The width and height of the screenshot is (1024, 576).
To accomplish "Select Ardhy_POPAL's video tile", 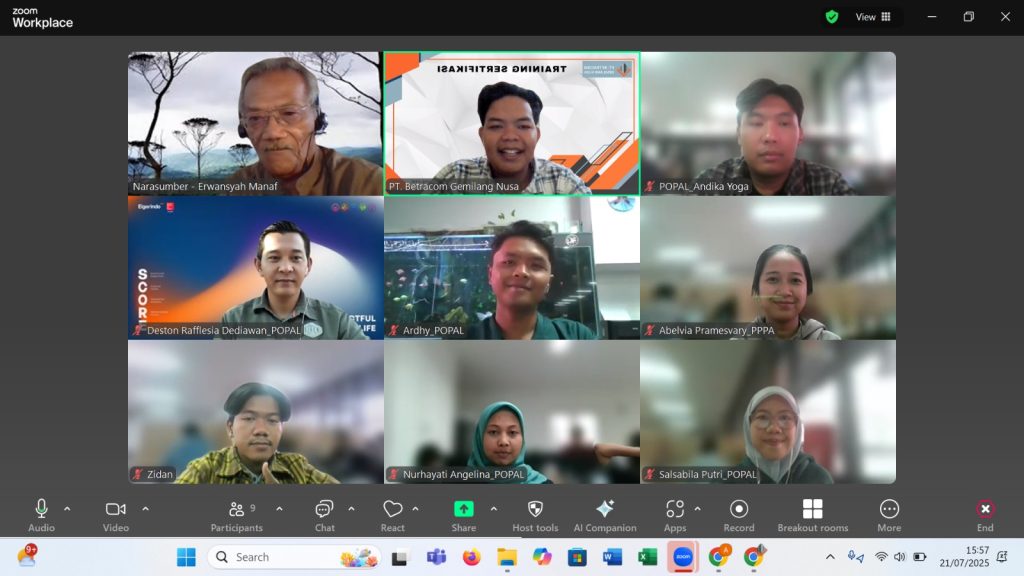I will 511,267.
